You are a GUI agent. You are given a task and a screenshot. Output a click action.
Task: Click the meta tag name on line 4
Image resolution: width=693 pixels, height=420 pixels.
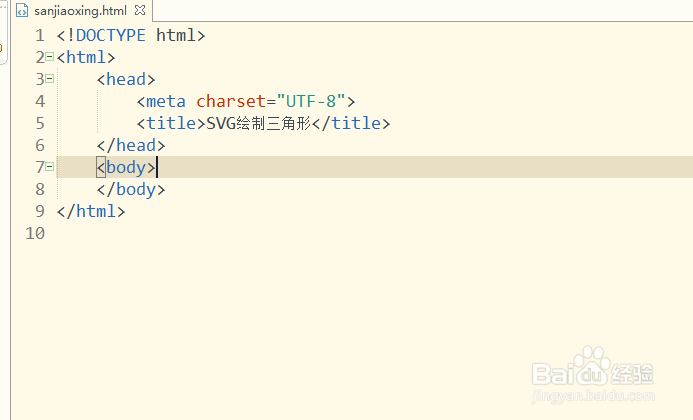pos(166,101)
